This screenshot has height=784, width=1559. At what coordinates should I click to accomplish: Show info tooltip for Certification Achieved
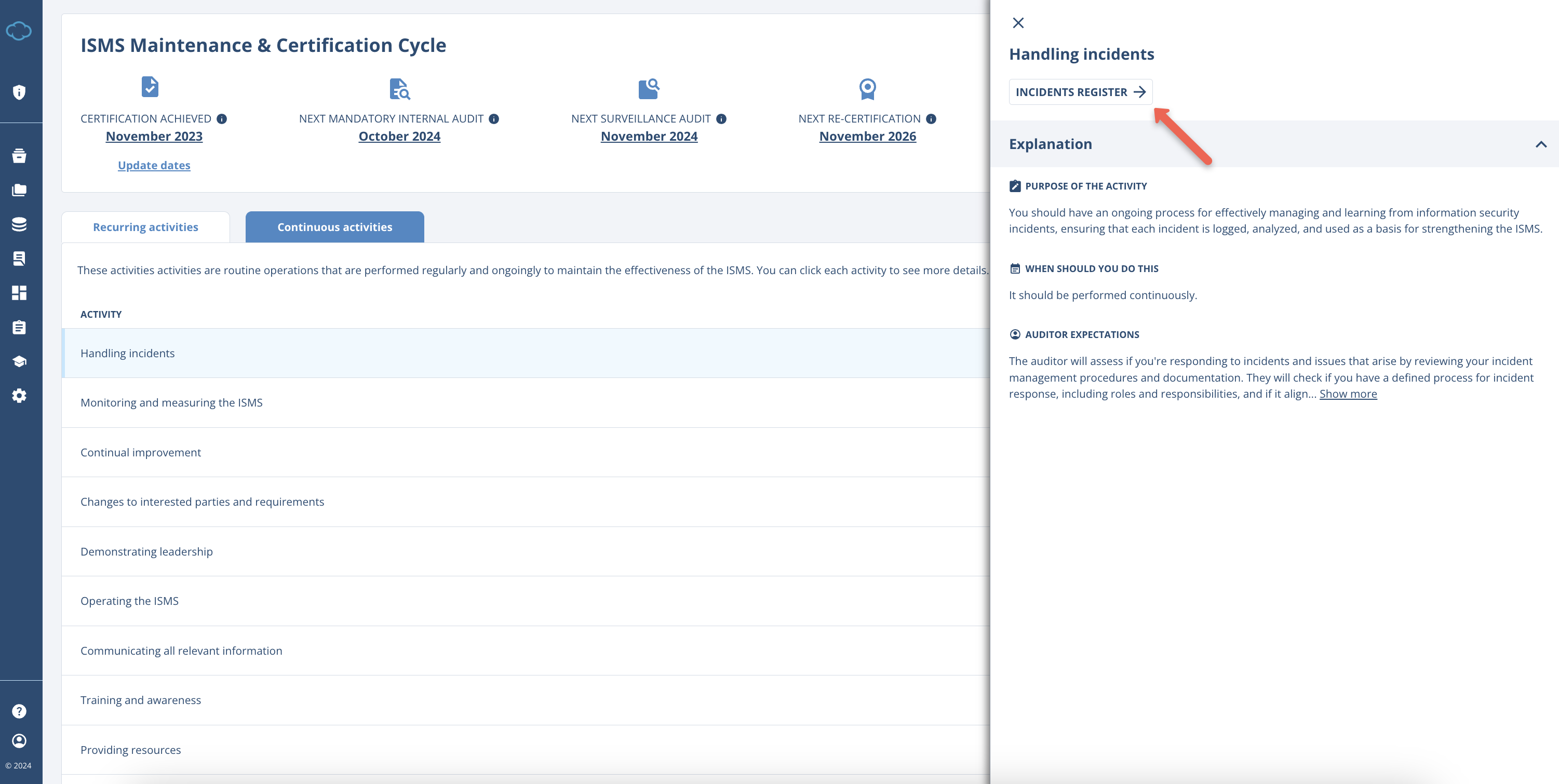222,118
